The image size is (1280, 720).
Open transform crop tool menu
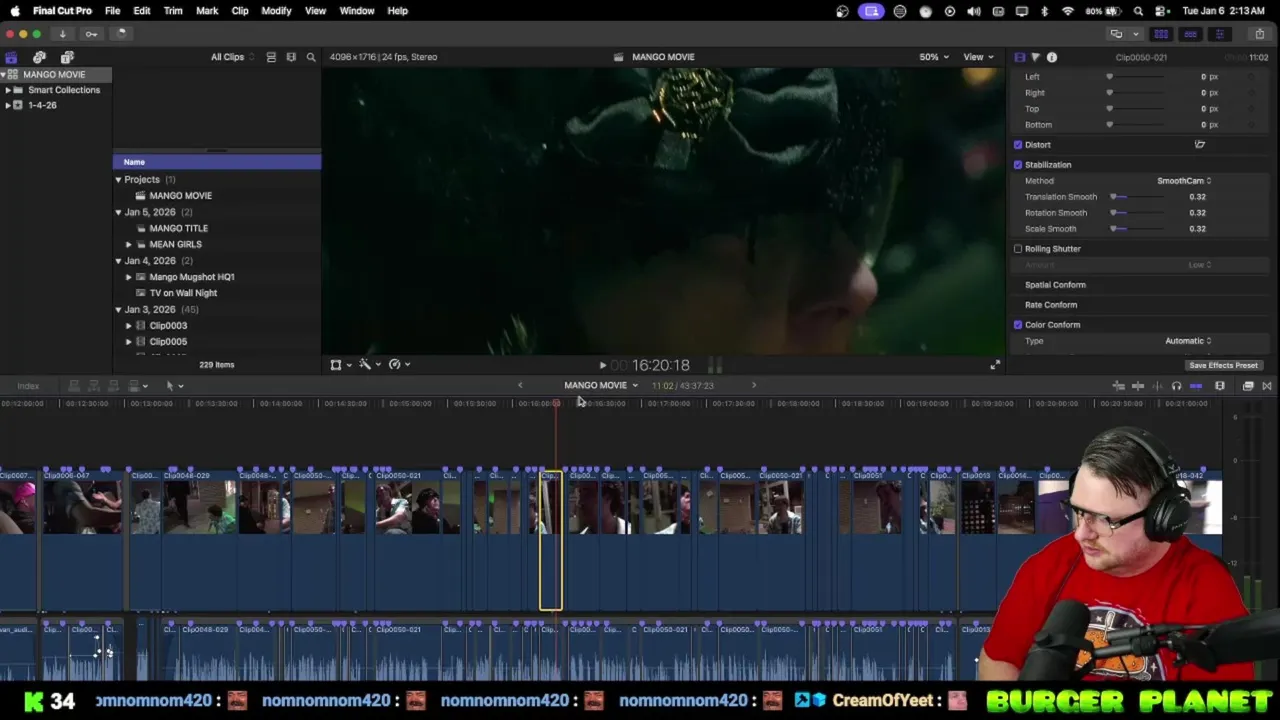[x=340, y=365]
